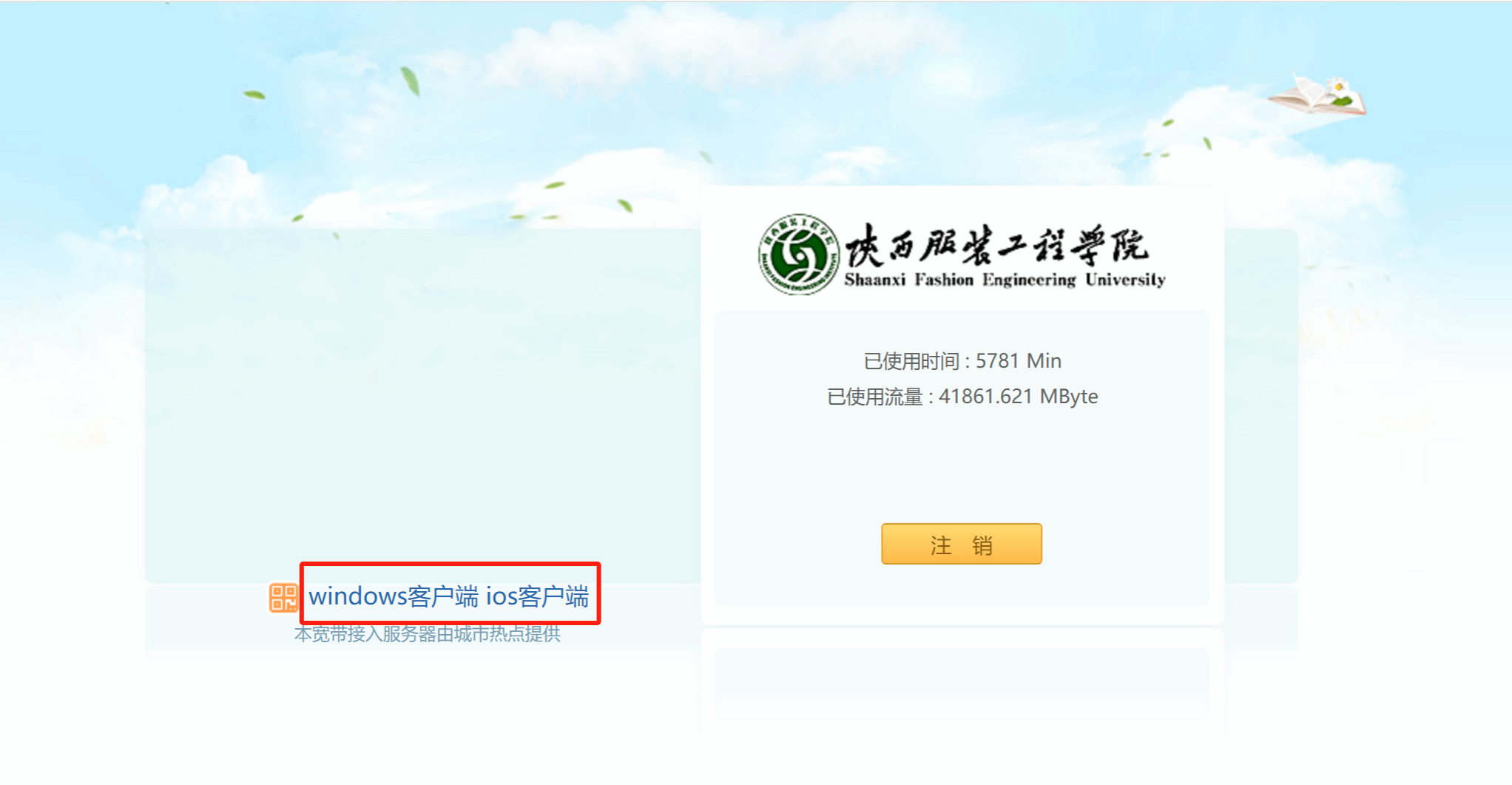
Task: Click the open book illustration
Action: 1317,95
